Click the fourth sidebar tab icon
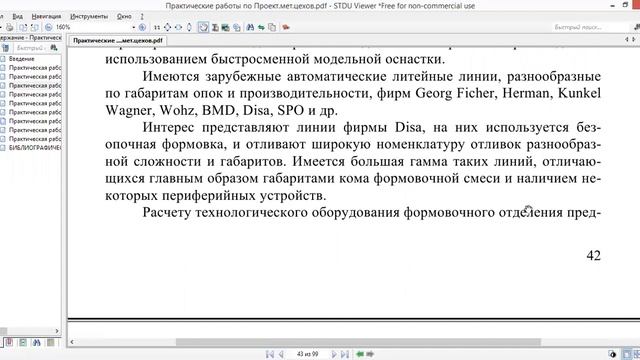Image resolution: width=640 pixels, height=360 pixels. [x=51, y=342]
